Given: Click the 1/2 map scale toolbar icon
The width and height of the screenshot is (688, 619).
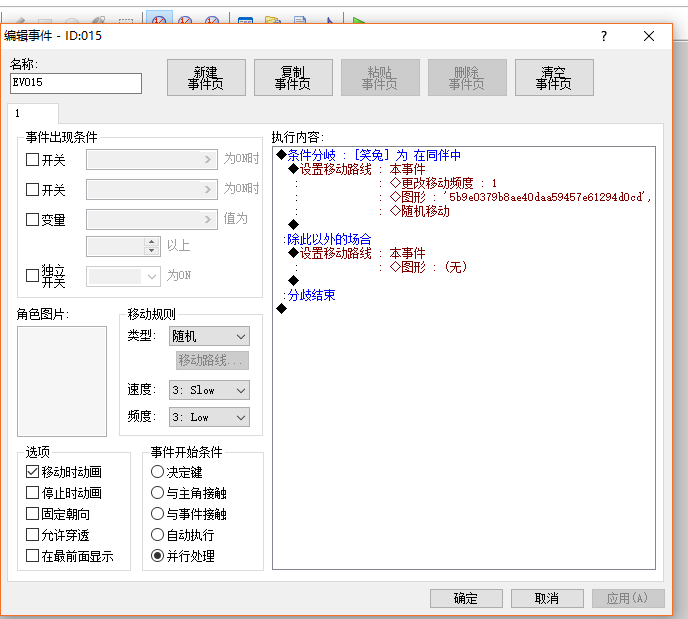Looking at the screenshot, I should 185,20.
